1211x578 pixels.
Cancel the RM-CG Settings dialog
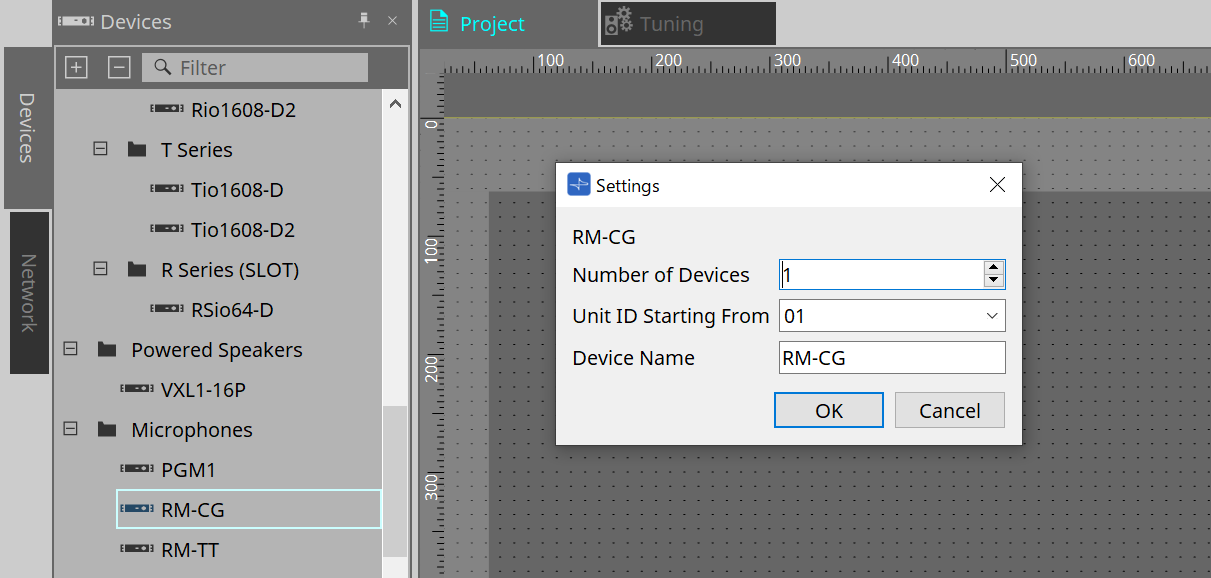(948, 409)
